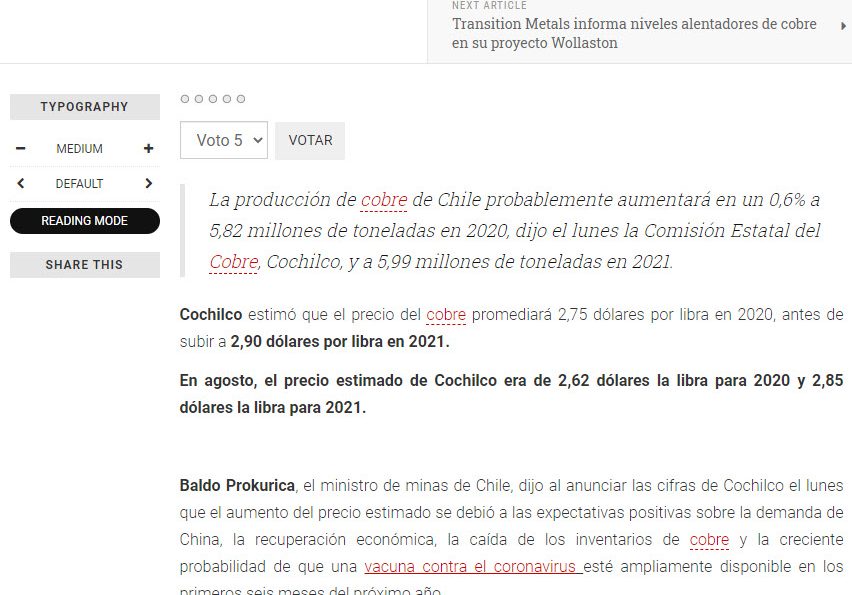Select the third rating circle

(x=213, y=99)
